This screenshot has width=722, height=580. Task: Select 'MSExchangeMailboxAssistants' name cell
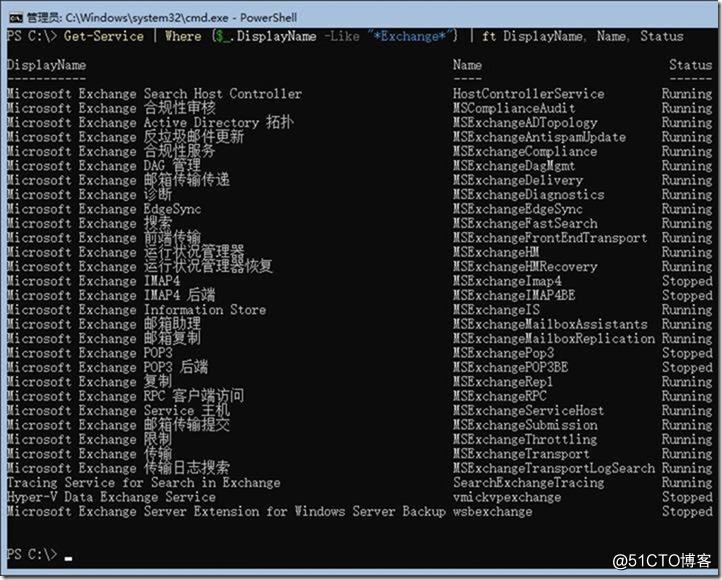click(550, 325)
